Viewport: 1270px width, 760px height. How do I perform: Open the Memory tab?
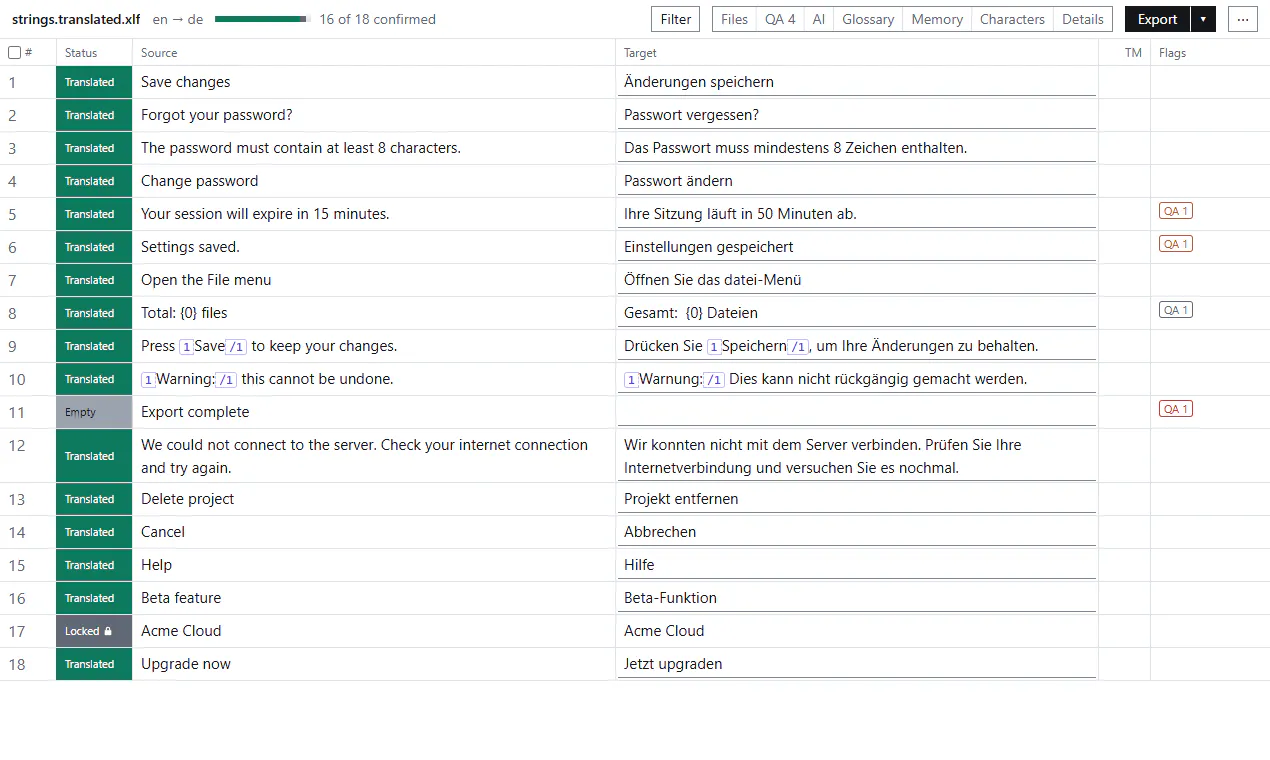pos(937,19)
